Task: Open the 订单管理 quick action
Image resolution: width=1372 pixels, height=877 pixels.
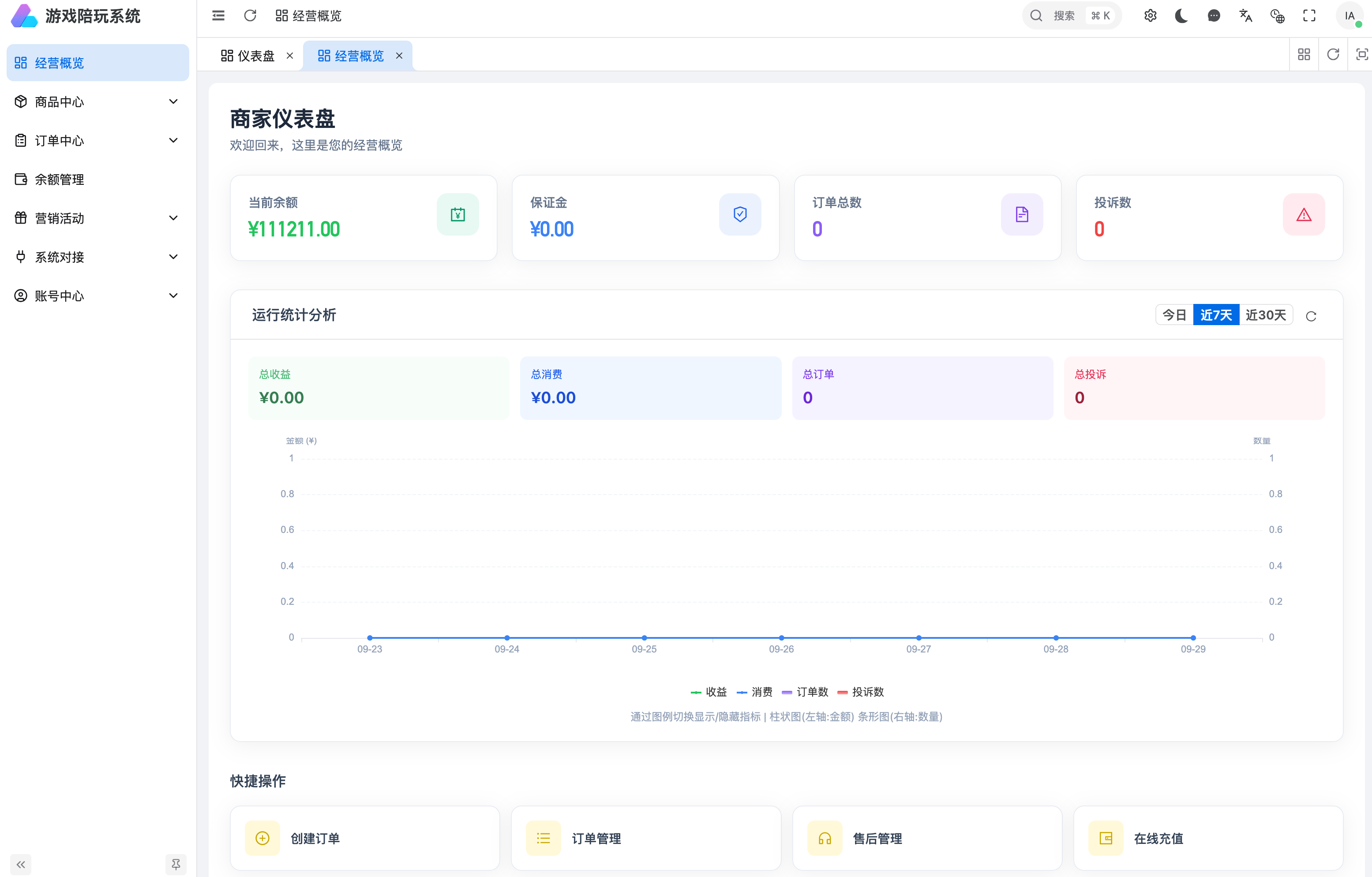Action: pyautogui.click(x=646, y=838)
